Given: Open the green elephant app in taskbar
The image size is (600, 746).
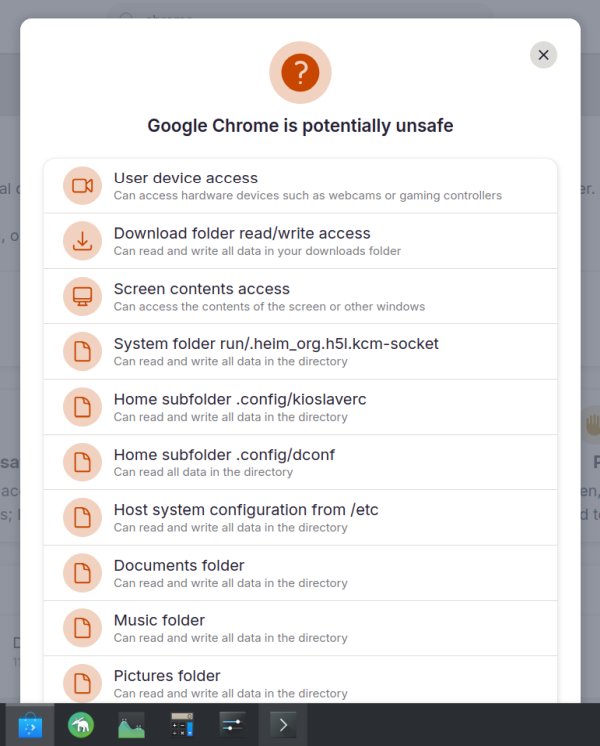Looking at the screenshot, I should pyautogui.click(x=81, y=725).
